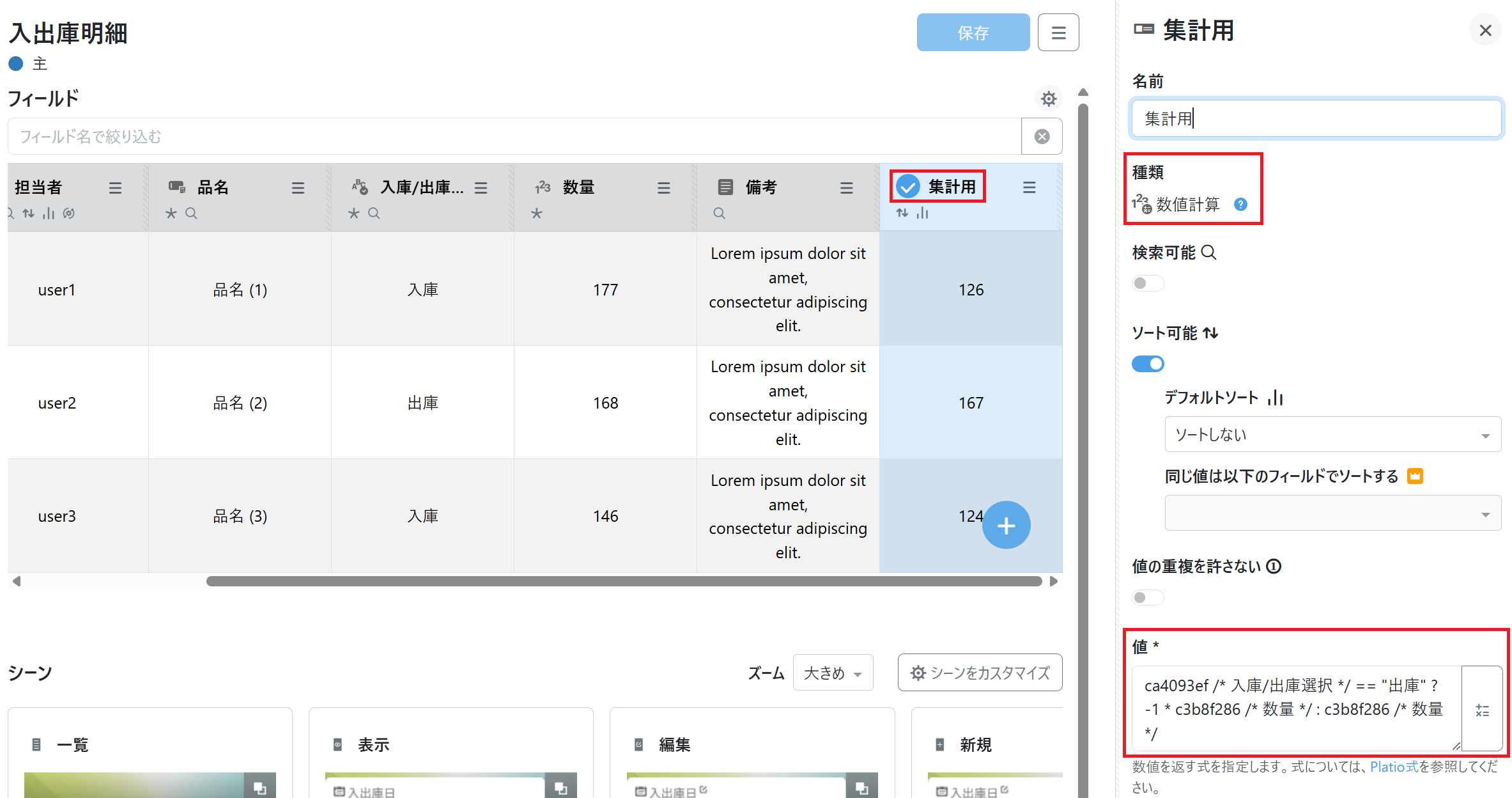Click the blue plus add-field button
1512x798 pixels.
coord(1006,525)
